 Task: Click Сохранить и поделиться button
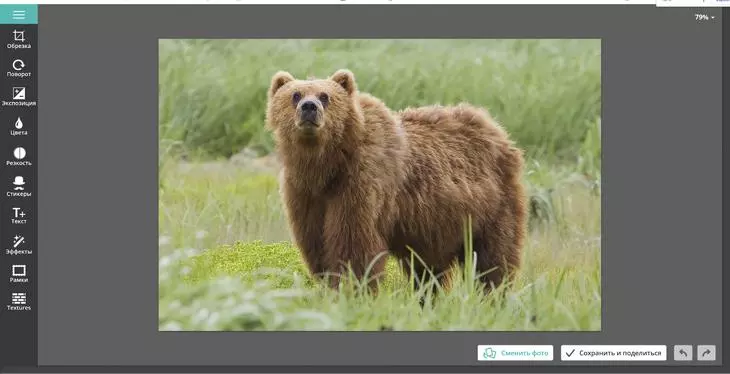click(x=614, y=353)
